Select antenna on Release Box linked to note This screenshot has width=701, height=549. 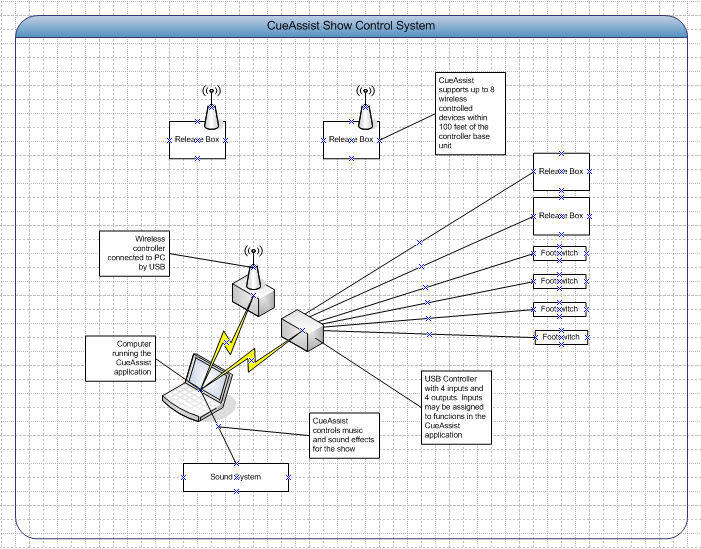[x=366, y=107]
